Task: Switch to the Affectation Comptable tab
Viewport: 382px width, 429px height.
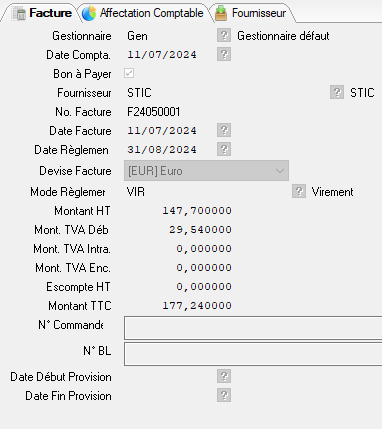Action: point(144,13)
